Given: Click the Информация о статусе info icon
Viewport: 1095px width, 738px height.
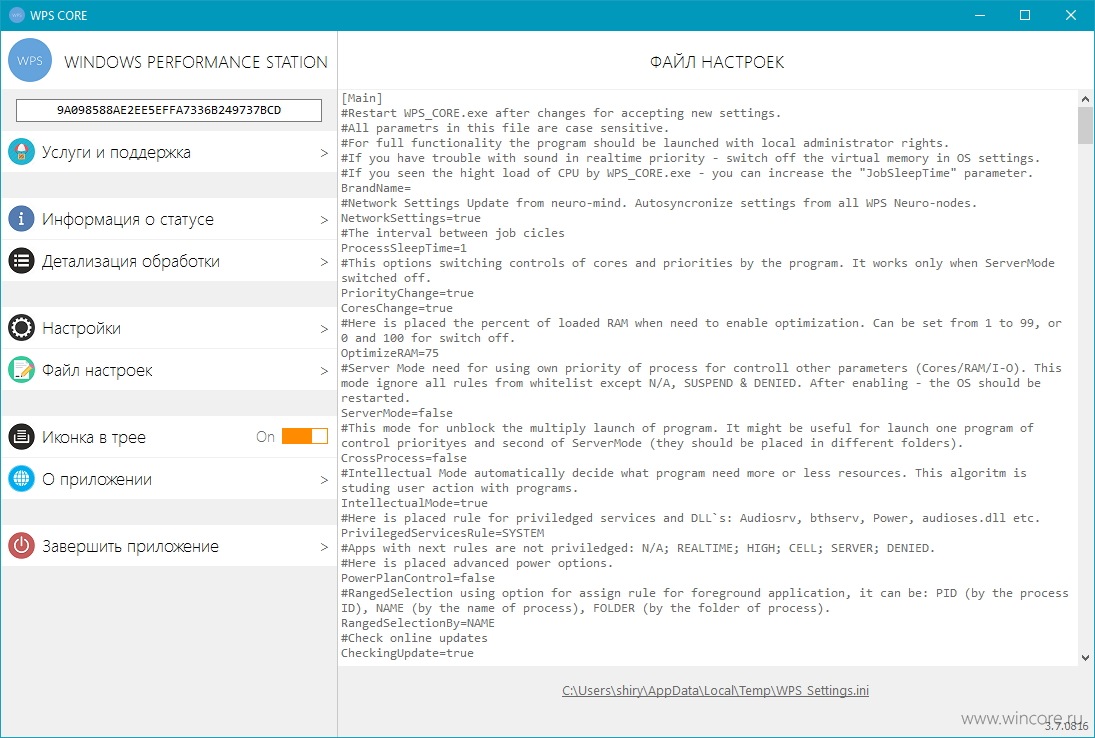Looking at the screenshot, I should click(22, 219).
